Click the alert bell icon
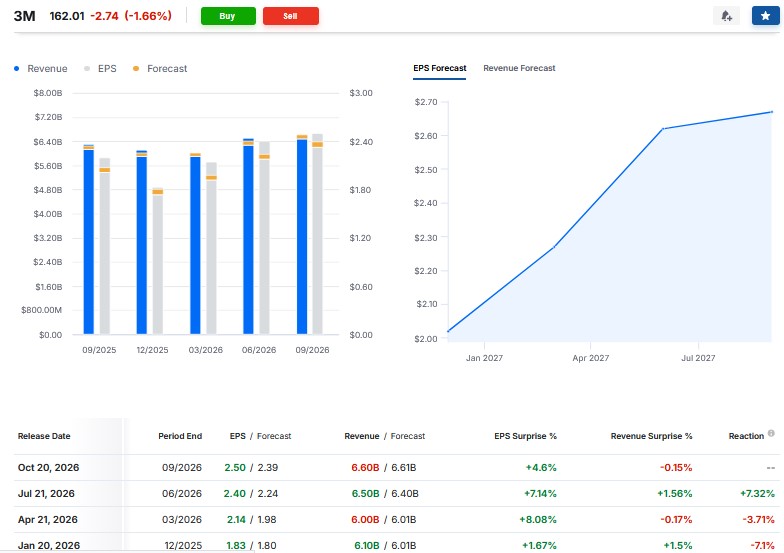The width and height of the screenshot is (784, 553). [x=726, y=16]
